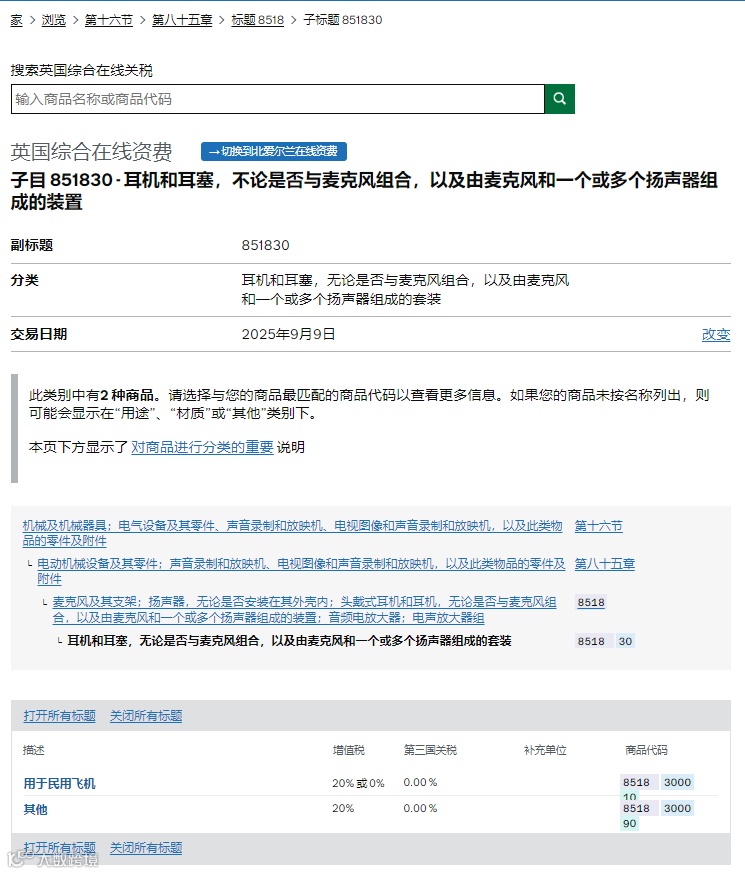745x874 pixels.
Task: Open the 其他 commodity row
Action: [35, 809]
